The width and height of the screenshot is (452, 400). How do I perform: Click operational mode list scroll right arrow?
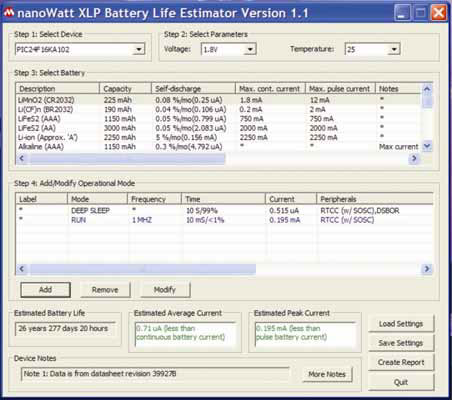[x=427, y=269]
